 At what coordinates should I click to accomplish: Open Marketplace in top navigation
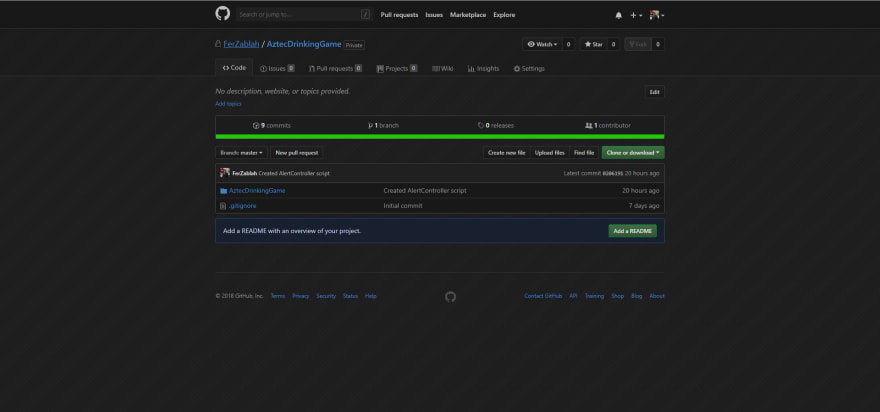pos(468,15)
